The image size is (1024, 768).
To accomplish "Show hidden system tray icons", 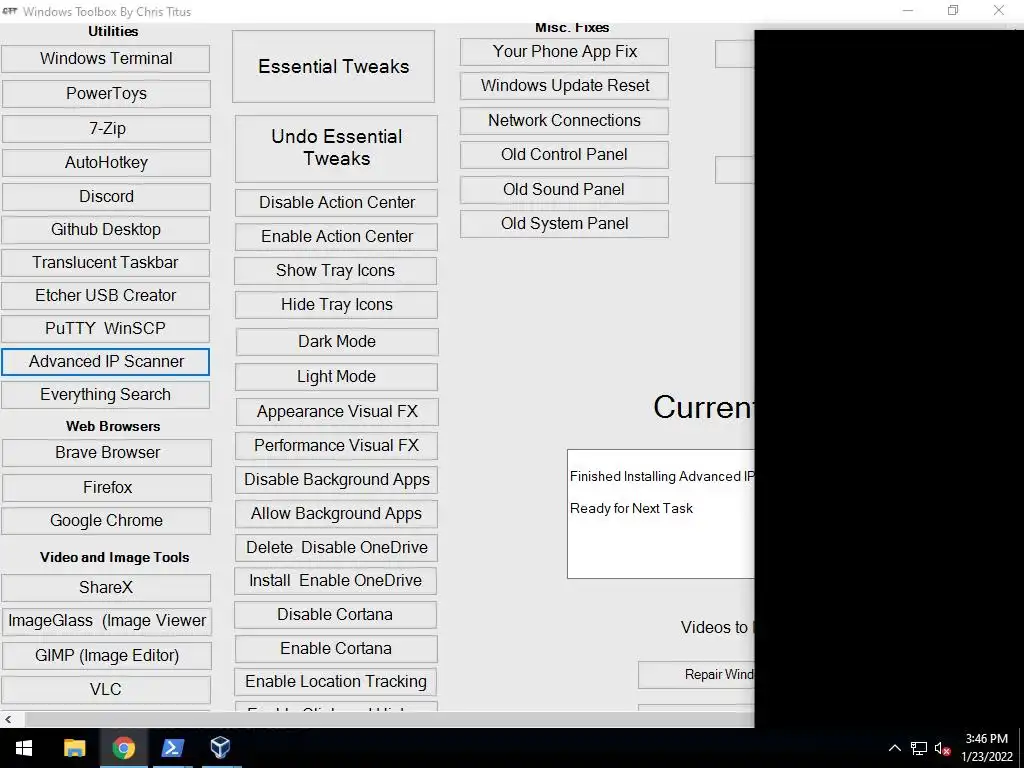I will pyautogui.click(x=895, y=748).
